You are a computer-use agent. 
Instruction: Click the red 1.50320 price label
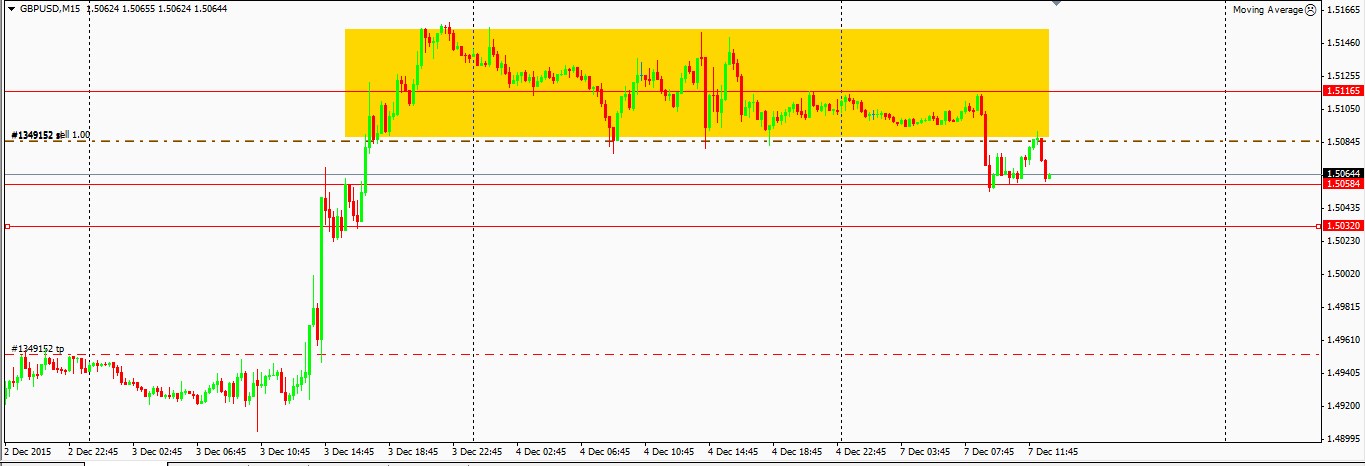tap(1341, 227)
